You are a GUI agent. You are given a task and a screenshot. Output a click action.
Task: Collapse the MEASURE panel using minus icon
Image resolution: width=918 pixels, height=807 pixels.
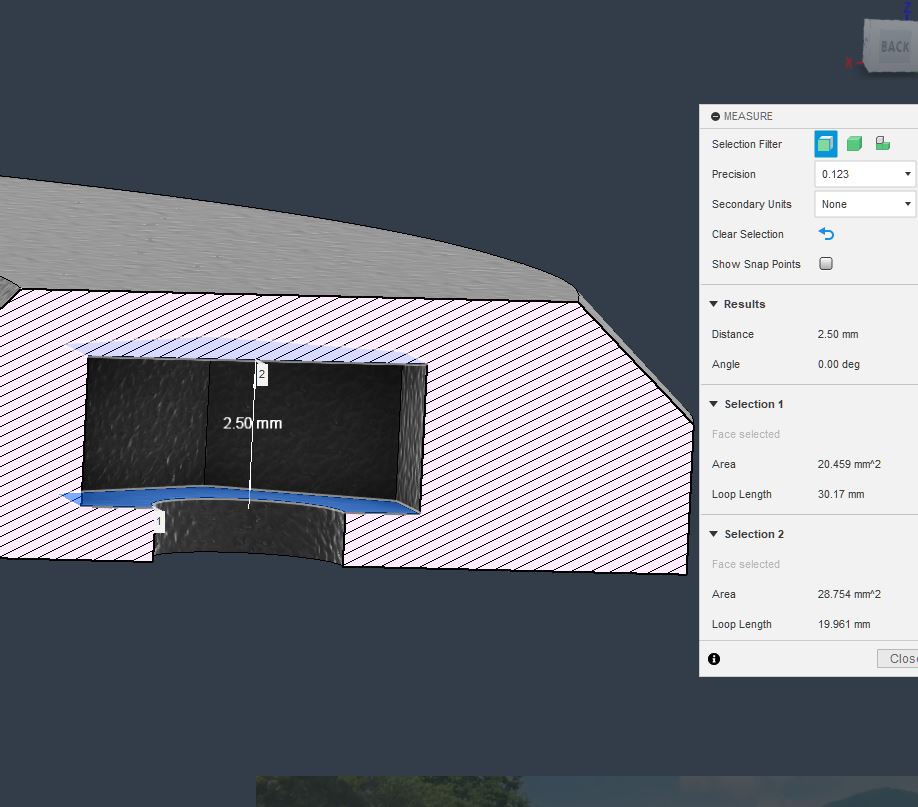coord(715,117)
